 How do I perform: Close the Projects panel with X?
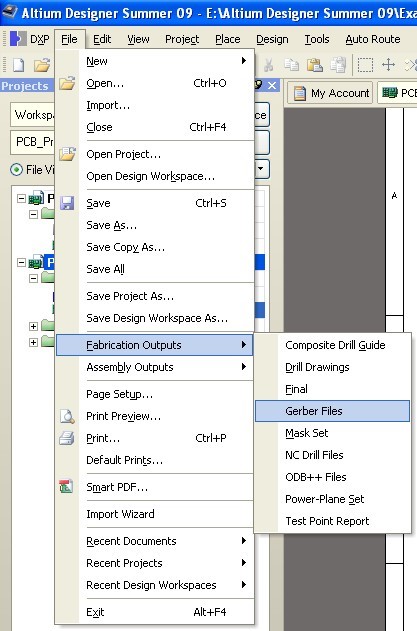(x=272, y=85)
